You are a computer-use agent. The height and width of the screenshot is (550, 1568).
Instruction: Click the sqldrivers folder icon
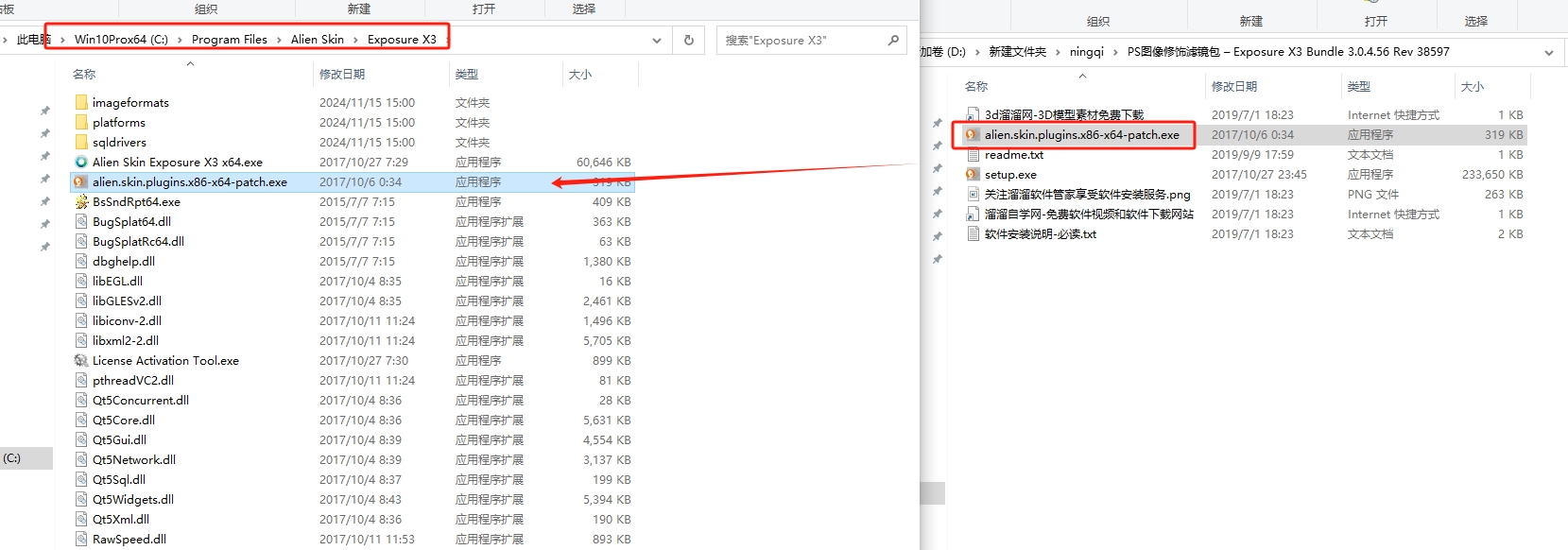[x=81, y=142]
